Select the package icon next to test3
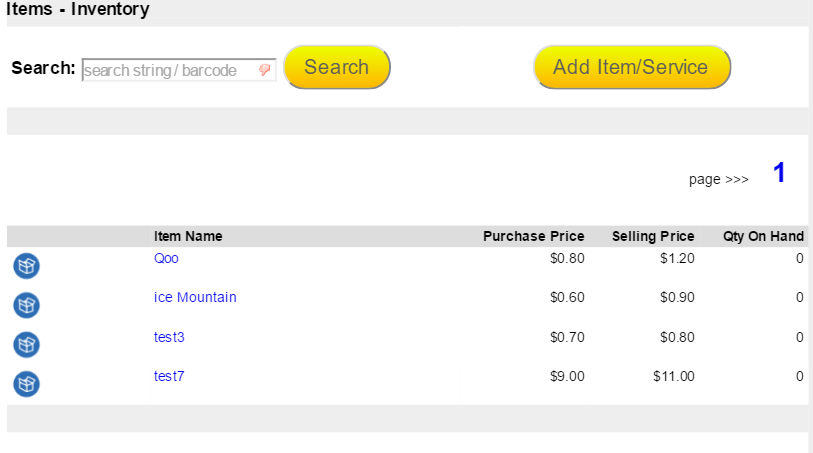813x453 pixels. click(26, 344)
